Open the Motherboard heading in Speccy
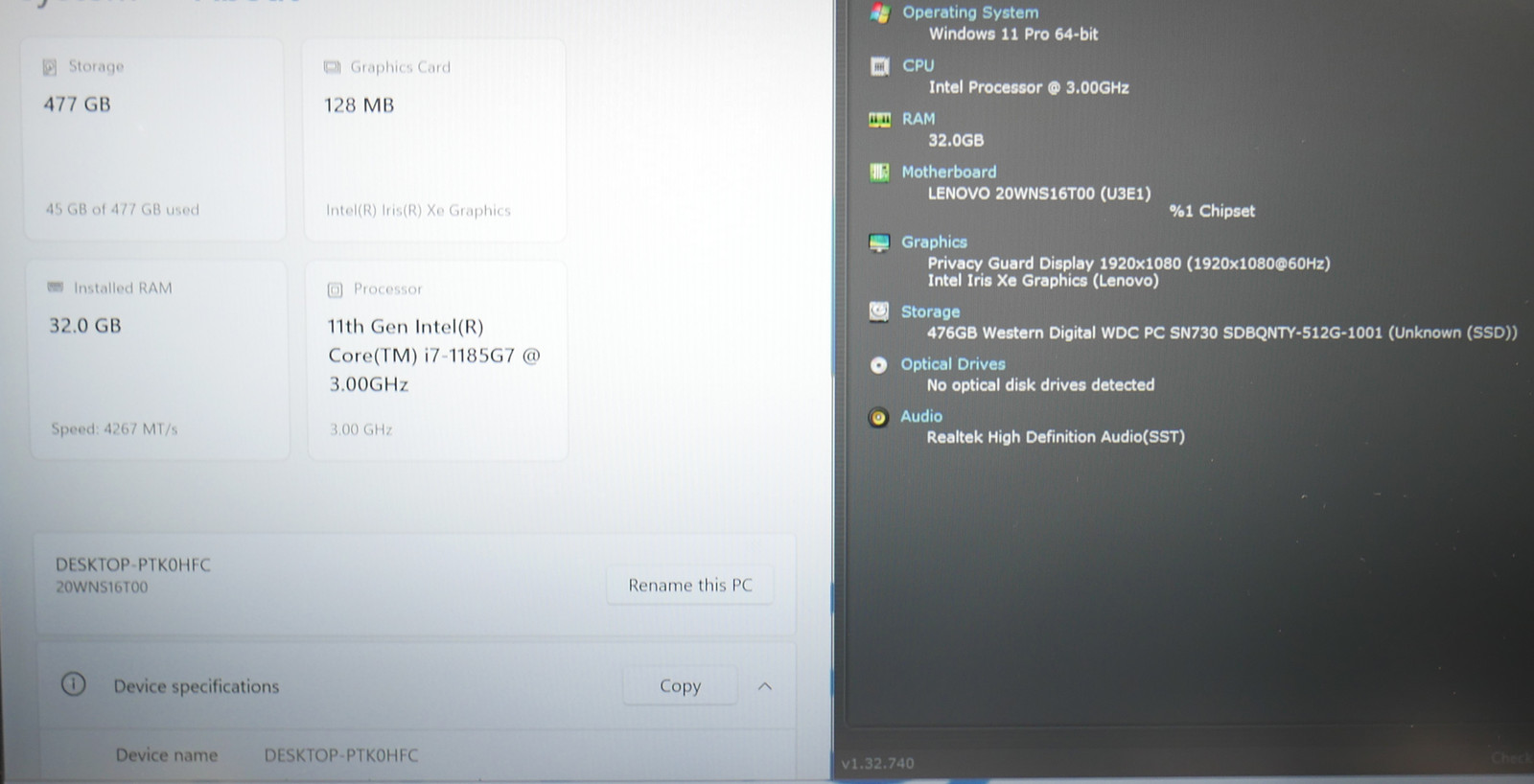Image resolution: width=1534 pixels, height=784 pixels. (948, 172)
